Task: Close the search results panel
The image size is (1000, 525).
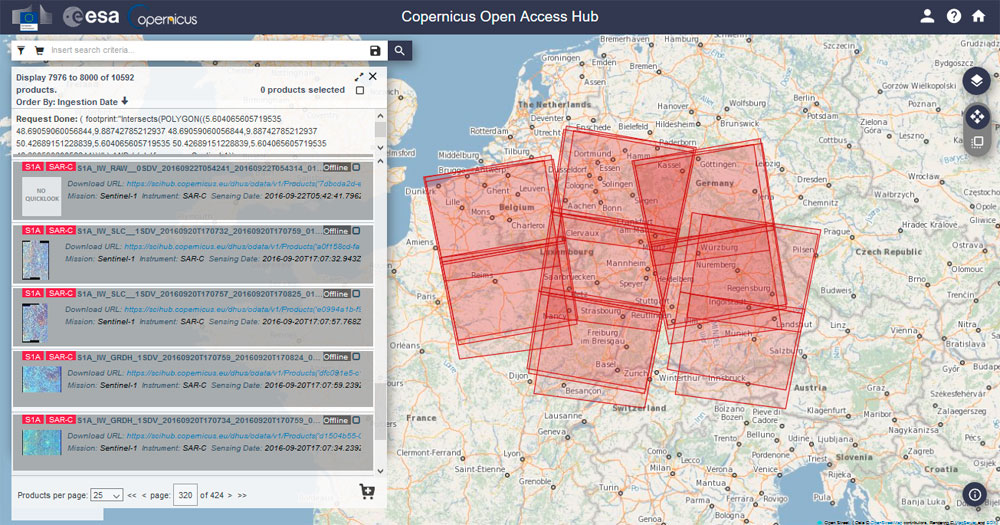Action: [x=373, y=76]
